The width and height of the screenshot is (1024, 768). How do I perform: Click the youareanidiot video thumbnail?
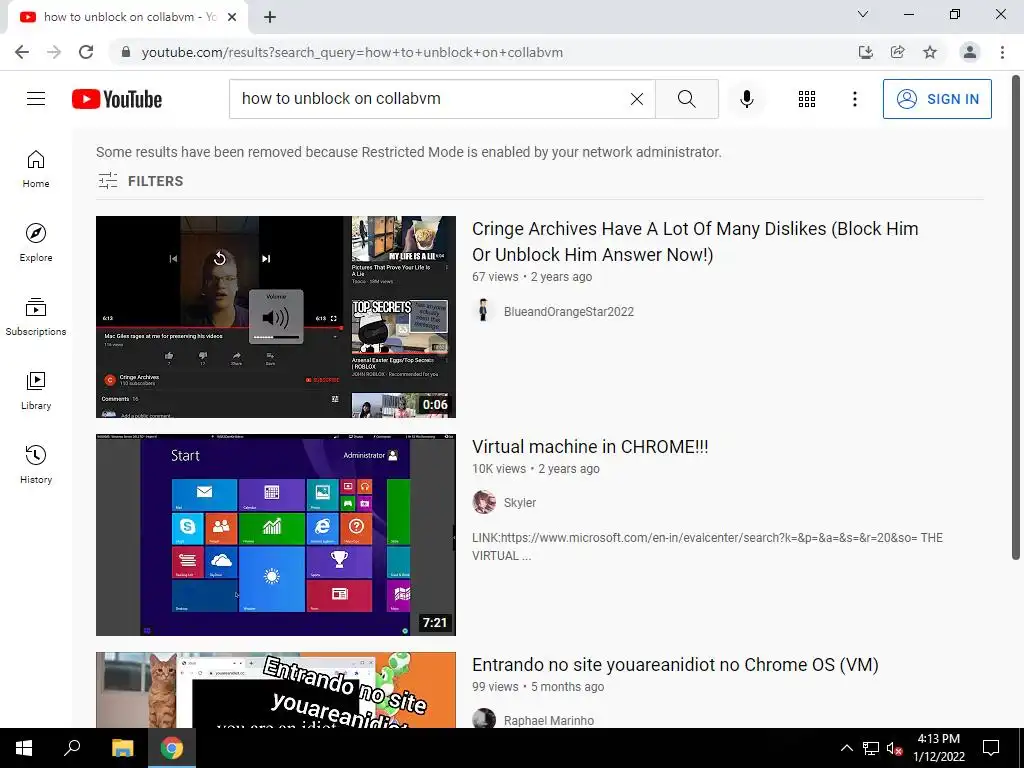click(x=276, y=690)
